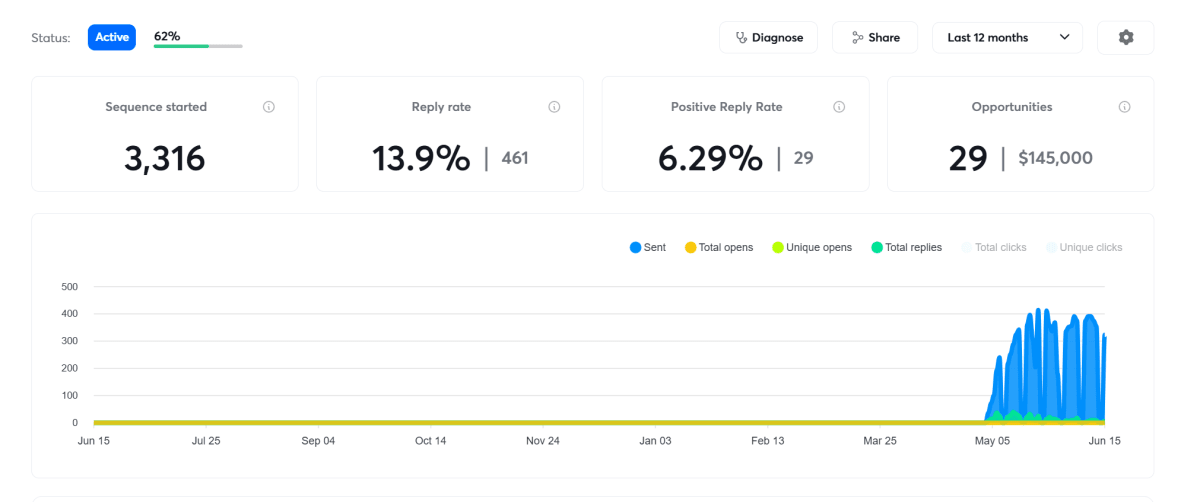
Task: Click the Sep 04 axis label
Action: (318, 440)
